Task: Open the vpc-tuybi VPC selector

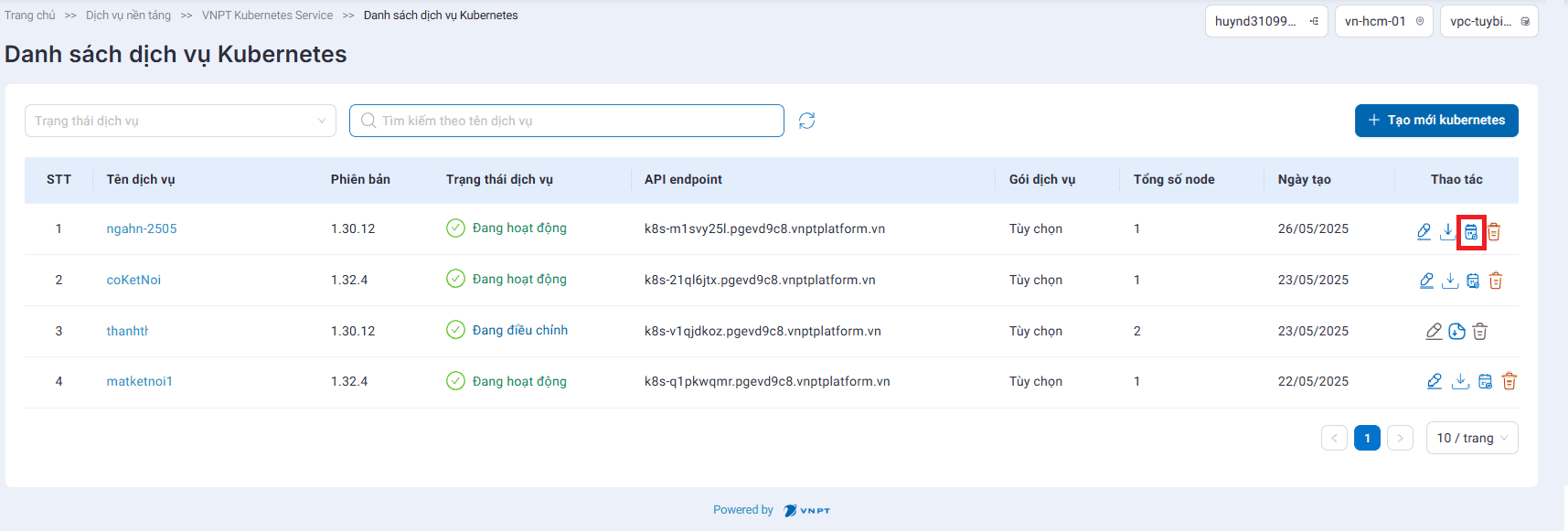Action: (x=1488, y=21)
